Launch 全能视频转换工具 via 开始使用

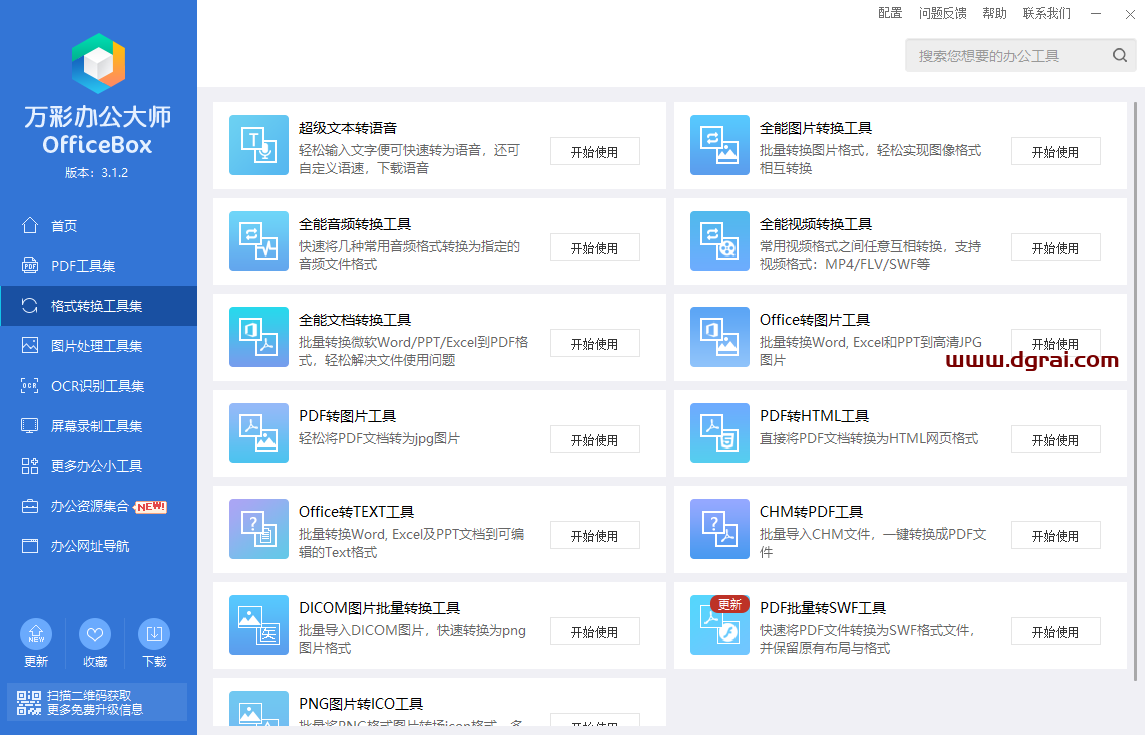coord(1055,247)
